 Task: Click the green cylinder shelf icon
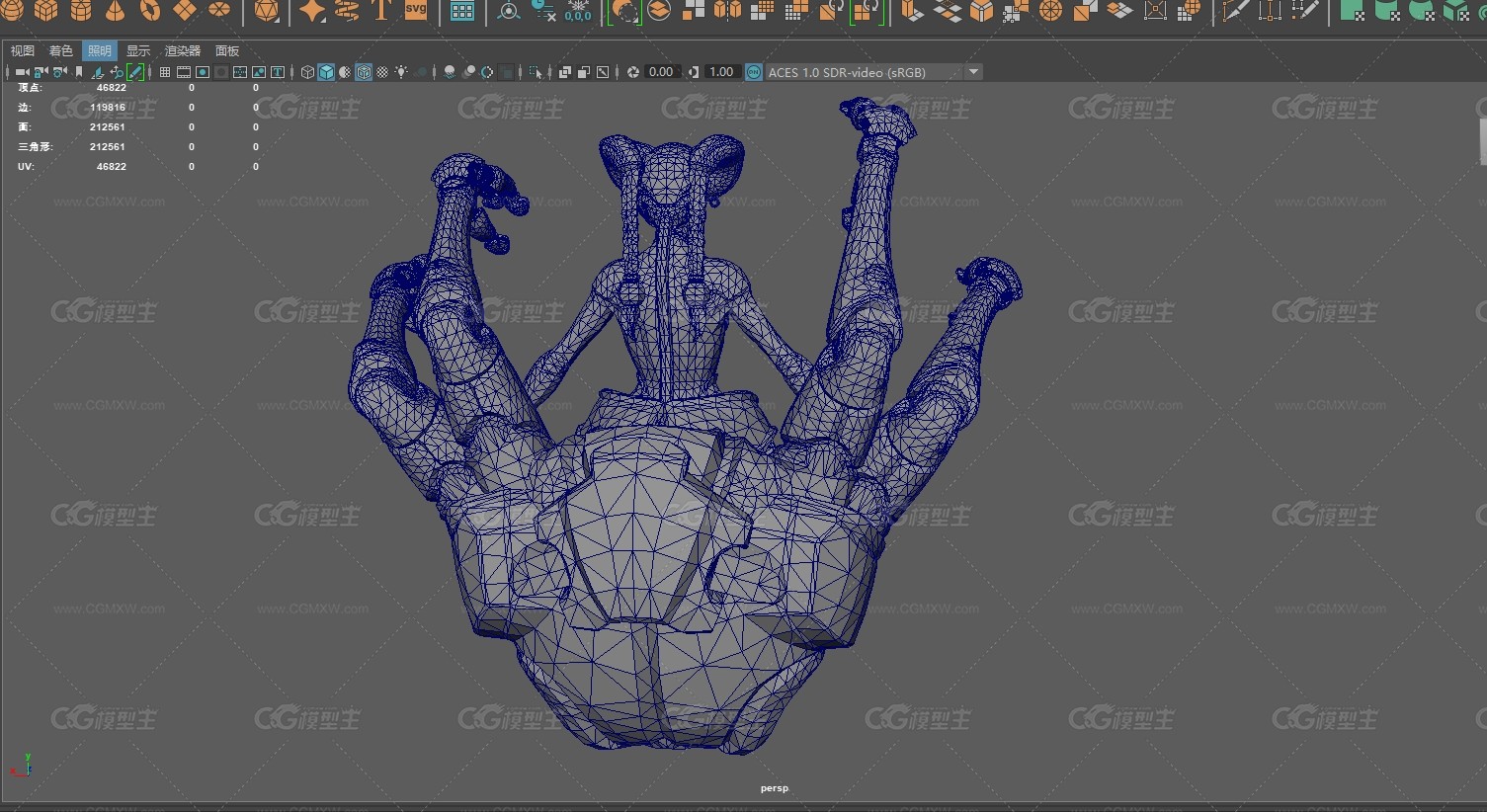[x=1387, y=11]
